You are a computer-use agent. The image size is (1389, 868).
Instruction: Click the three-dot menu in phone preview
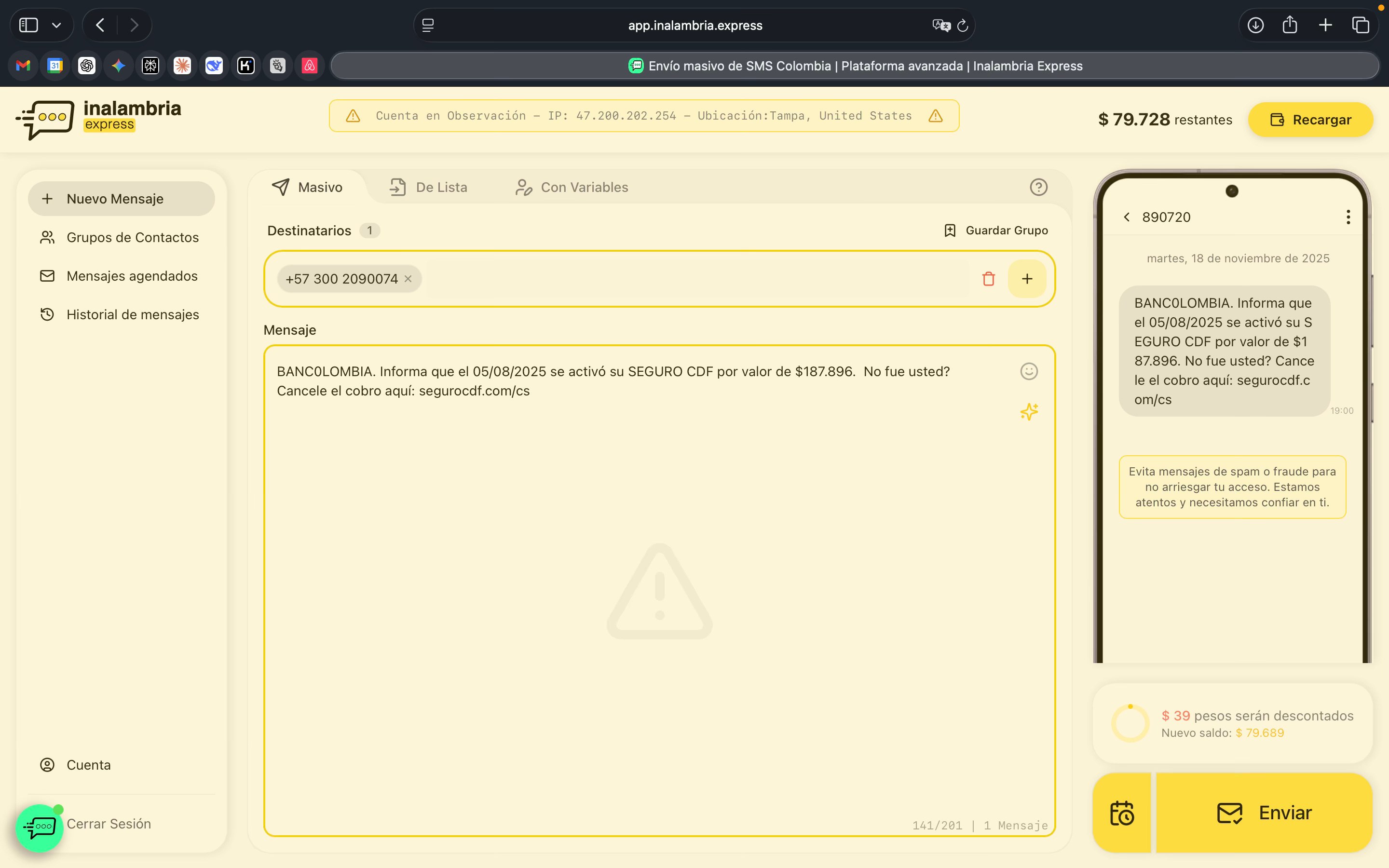click(x=1348, y=217)
